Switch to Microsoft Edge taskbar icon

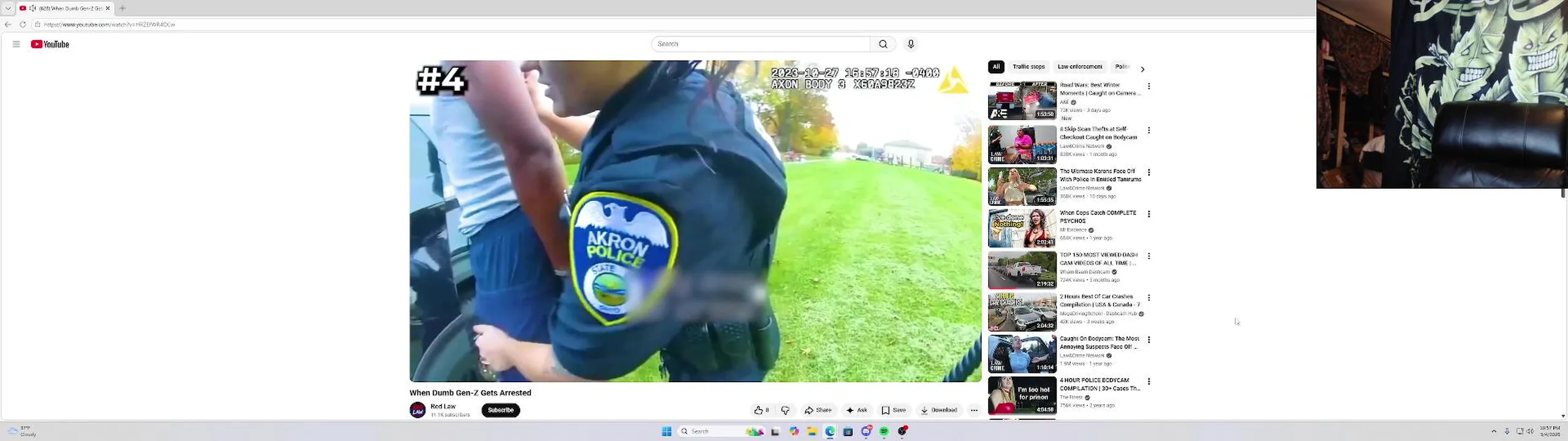[830, 432]
